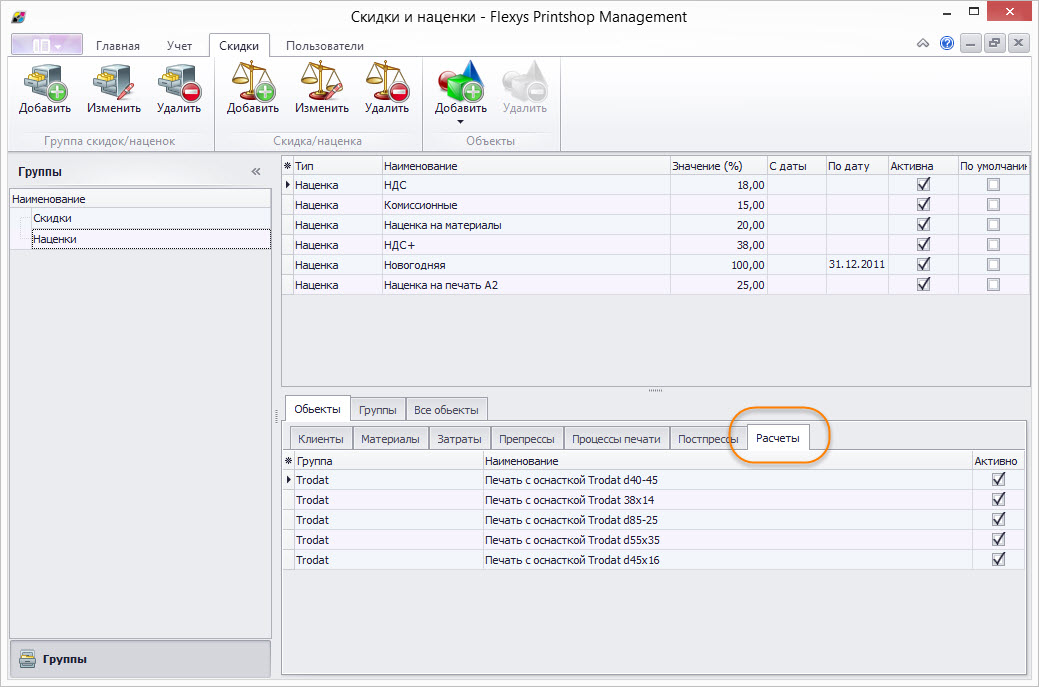Image resolution: width=1039 pixels, height=687 pixels.
Task: Click the printer icon beside Группы at bottom
Action: pos(27,659)
